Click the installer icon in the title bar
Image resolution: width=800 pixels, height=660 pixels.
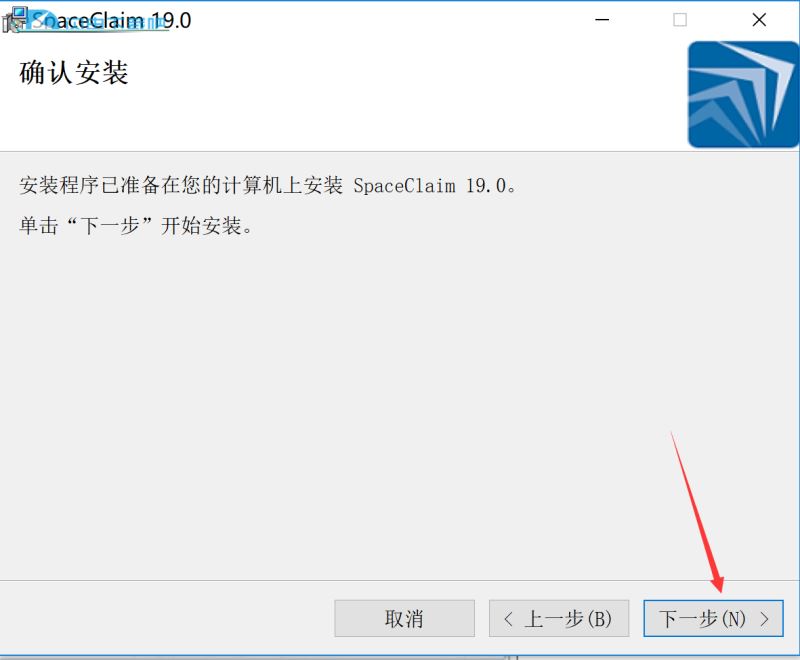pos(14,20)
